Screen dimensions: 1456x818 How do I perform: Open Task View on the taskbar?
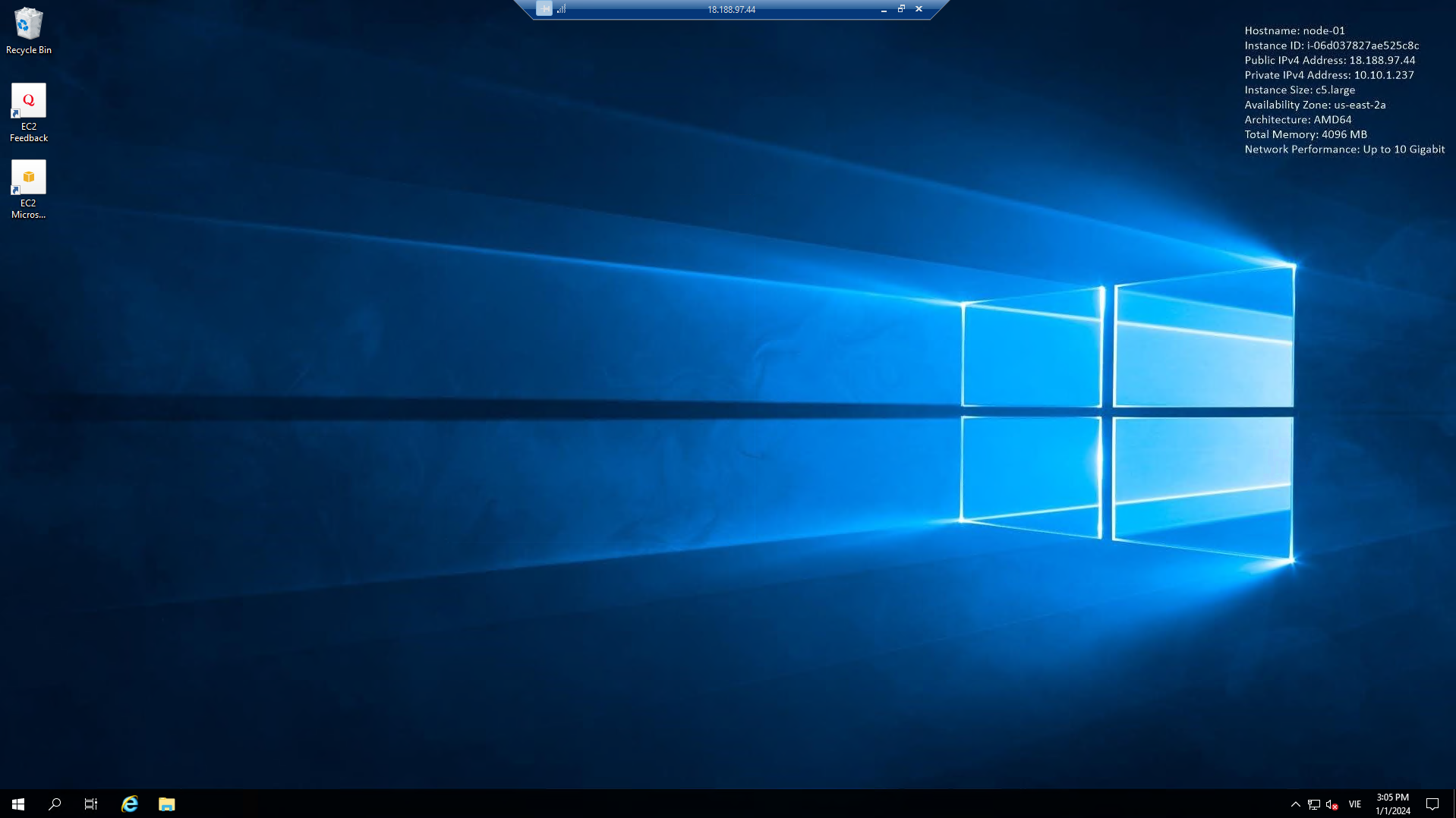pyautogui.click(x=90, y=804)
